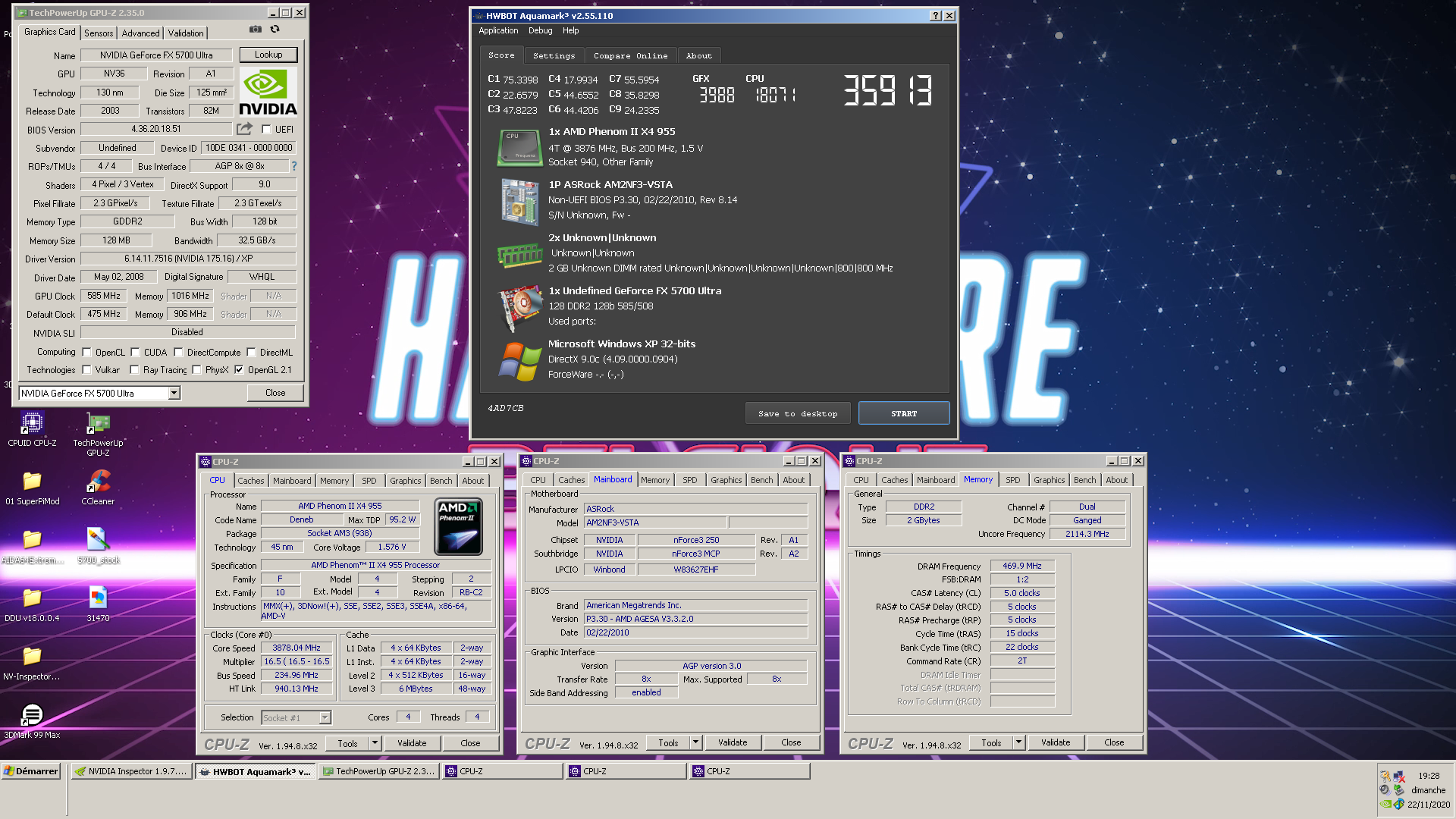The height and width of the screenshot is (819, 1456).
Task: Click the CPU chip icon in Aquamark
Action: click(519, 147)
